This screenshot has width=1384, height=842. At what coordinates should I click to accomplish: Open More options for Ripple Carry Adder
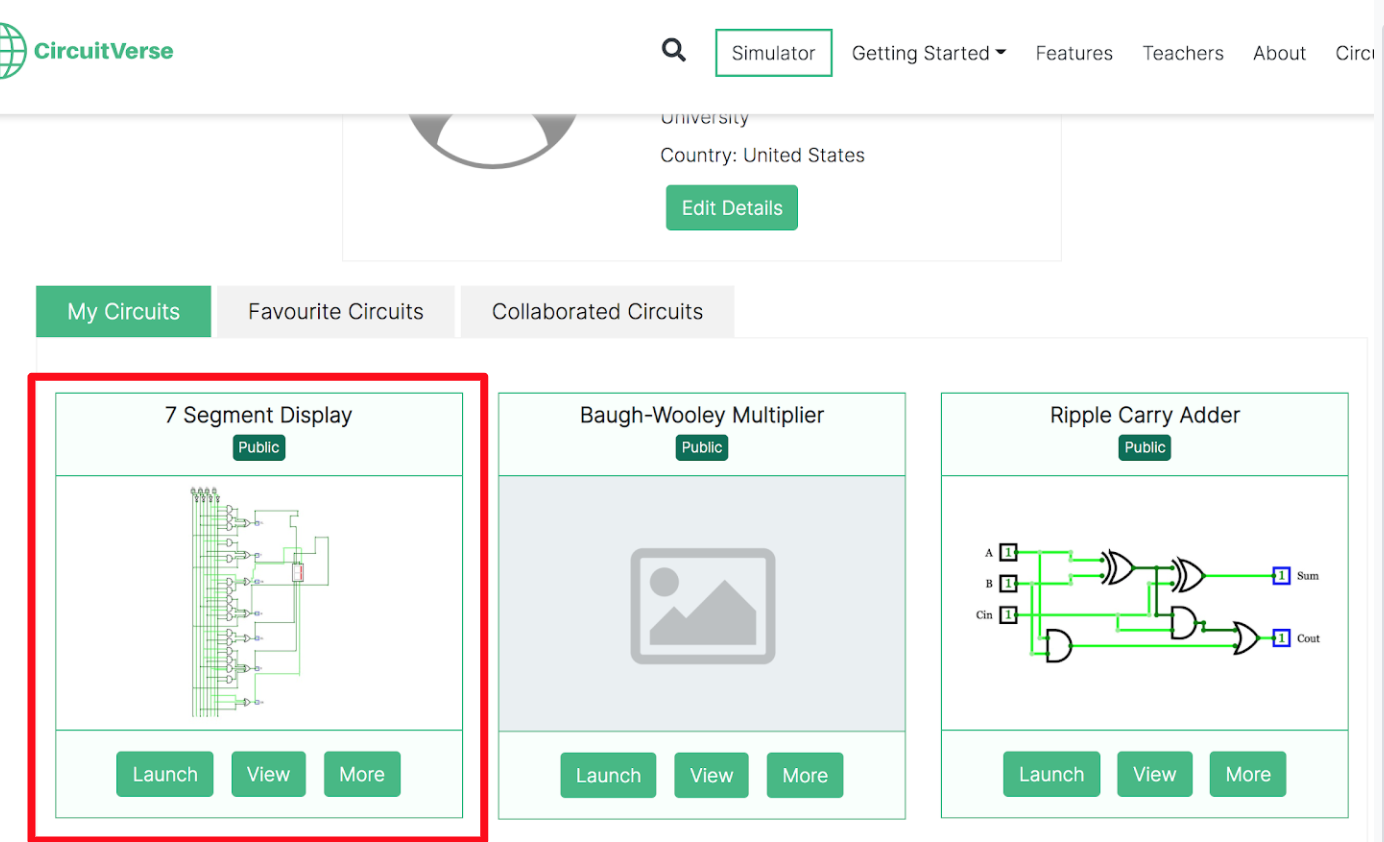(1248, 775)
